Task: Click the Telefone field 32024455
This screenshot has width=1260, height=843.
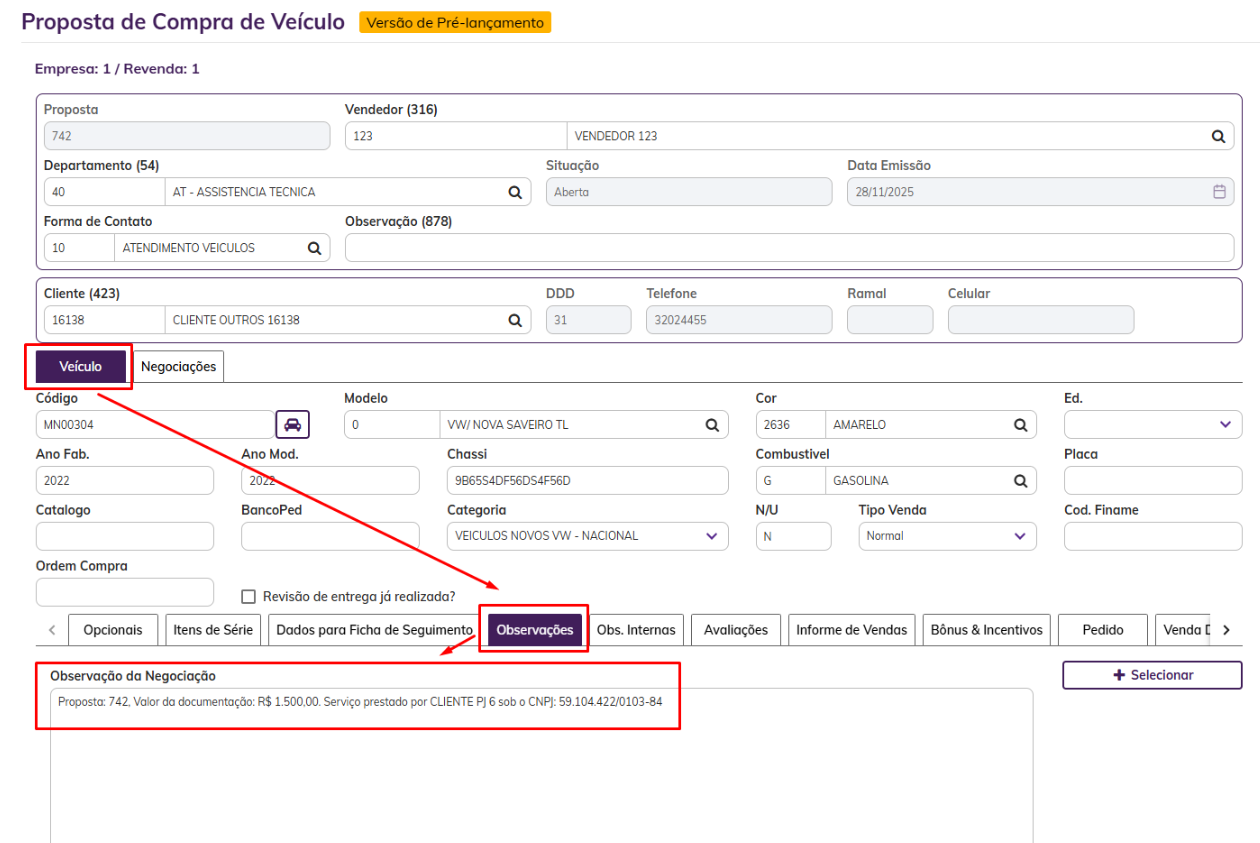Action: tap(739, 320)
